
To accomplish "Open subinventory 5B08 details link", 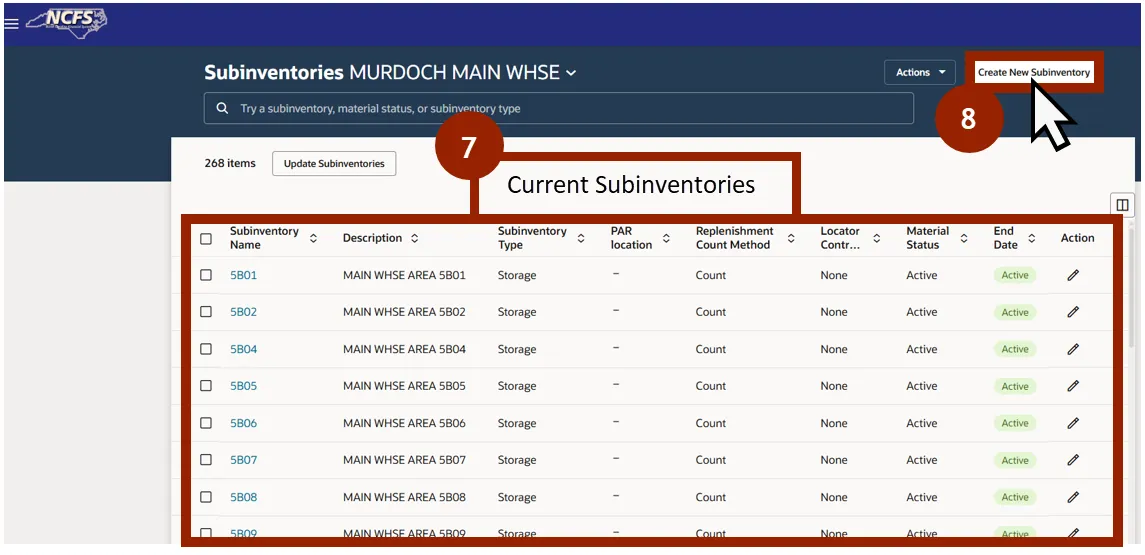I will point(243,497).
